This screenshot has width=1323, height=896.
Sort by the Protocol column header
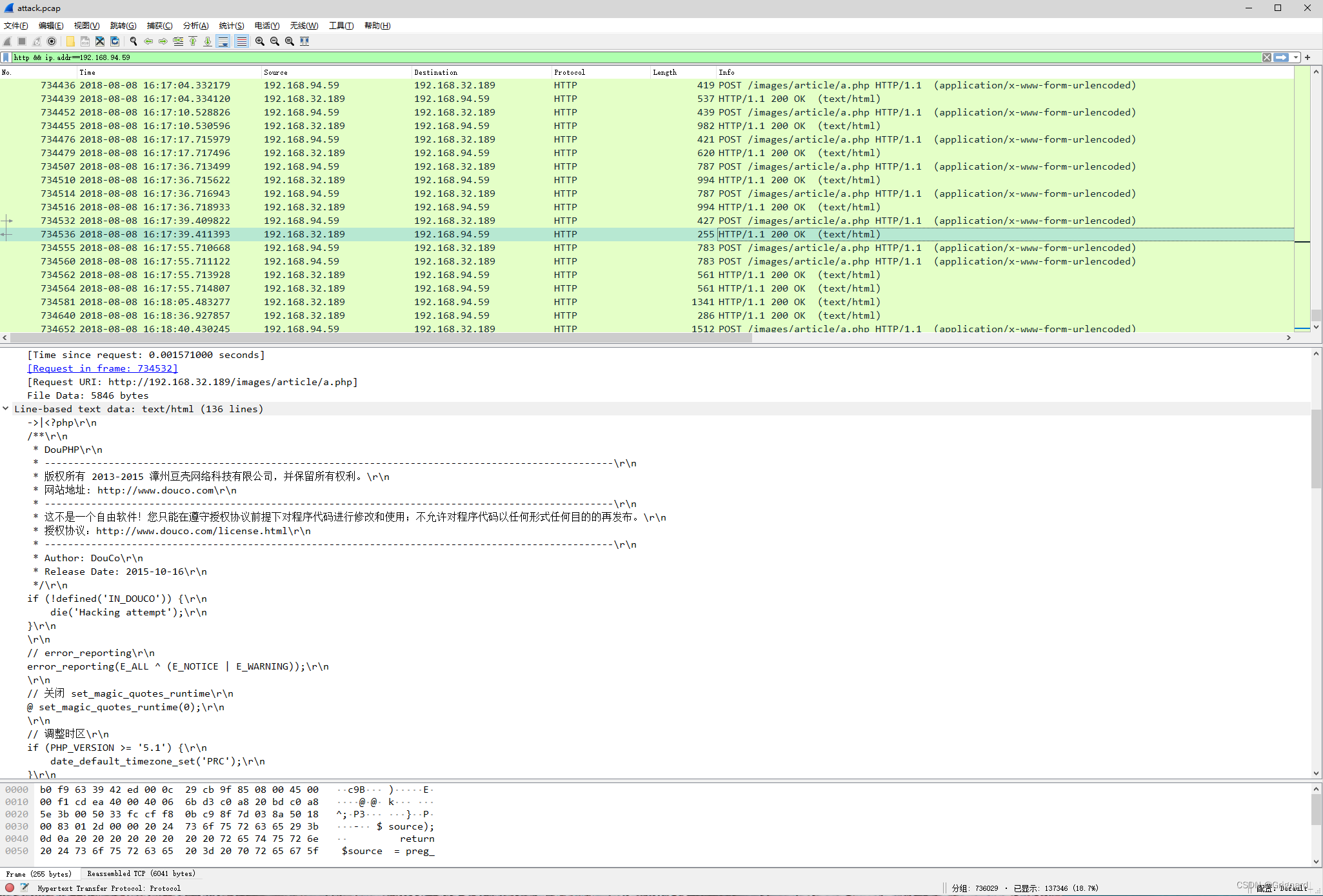coord(601,72)
